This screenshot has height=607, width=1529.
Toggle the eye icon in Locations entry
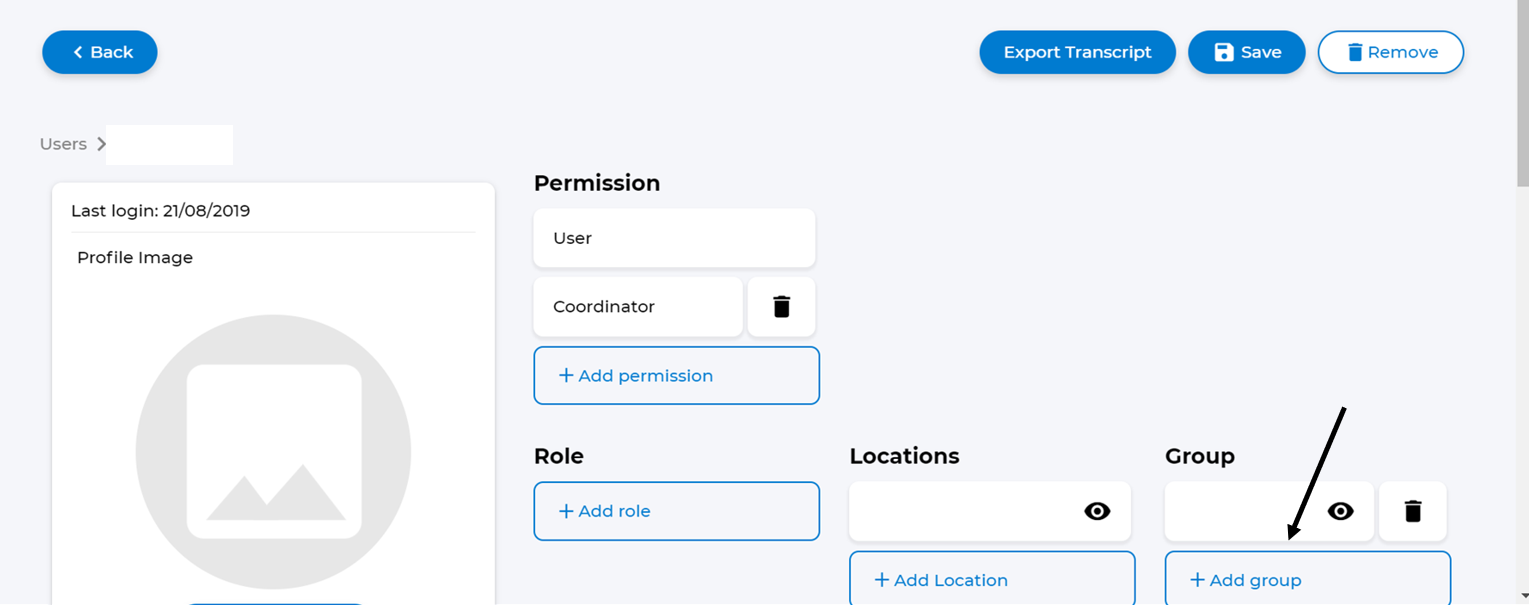coord(1097,511)
